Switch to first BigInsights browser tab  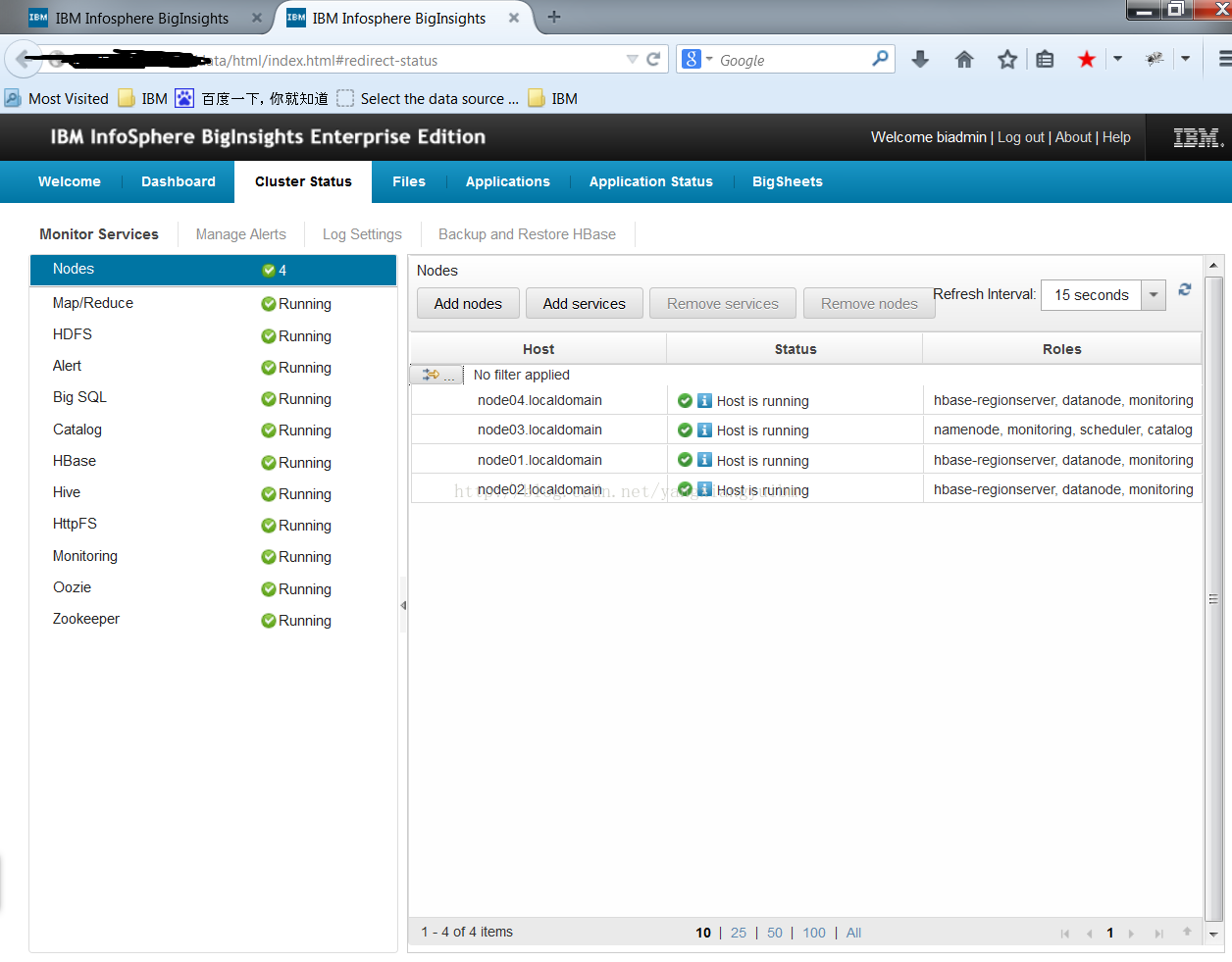point(142,18)
